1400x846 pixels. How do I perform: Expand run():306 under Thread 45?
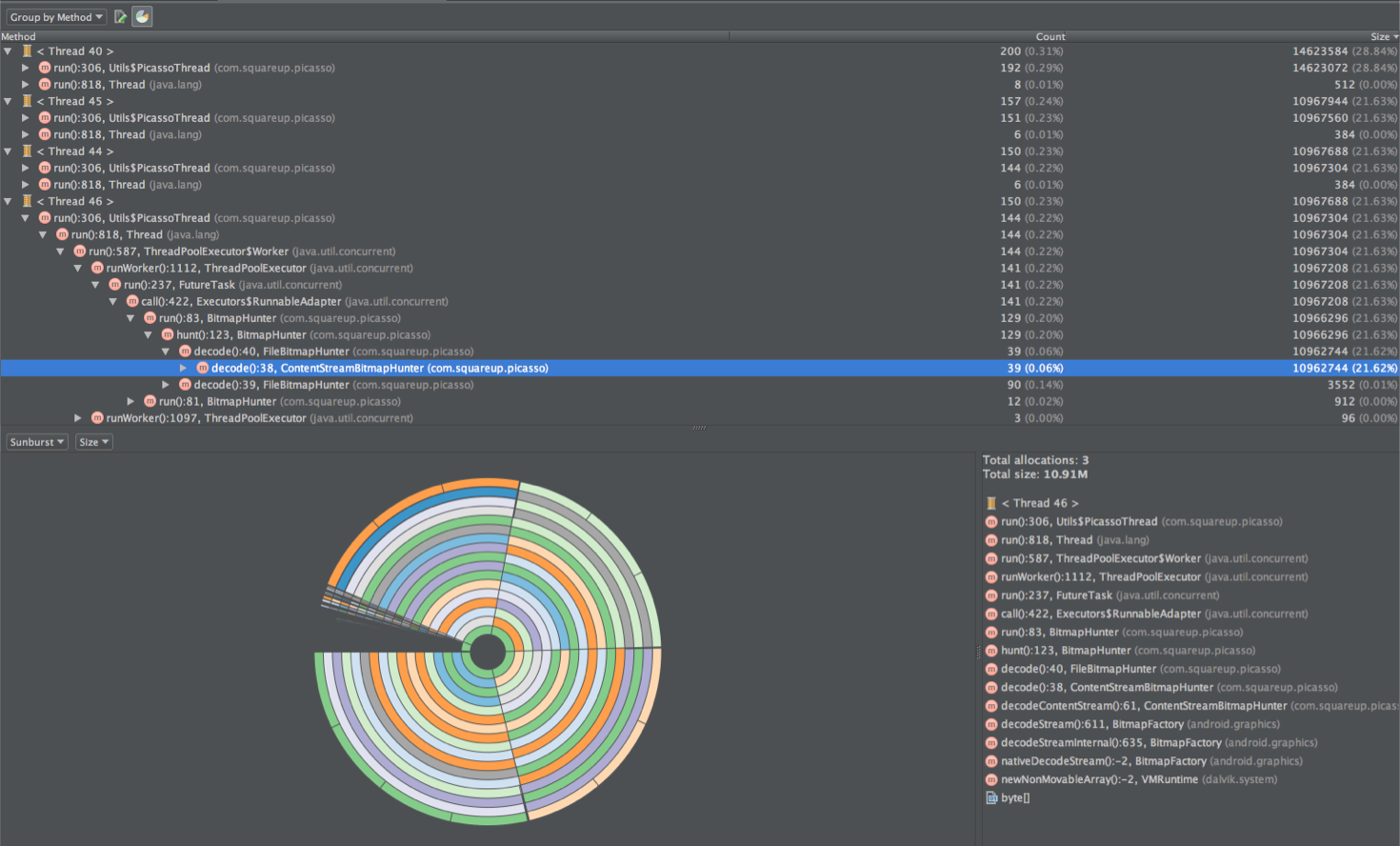(26, 118)
